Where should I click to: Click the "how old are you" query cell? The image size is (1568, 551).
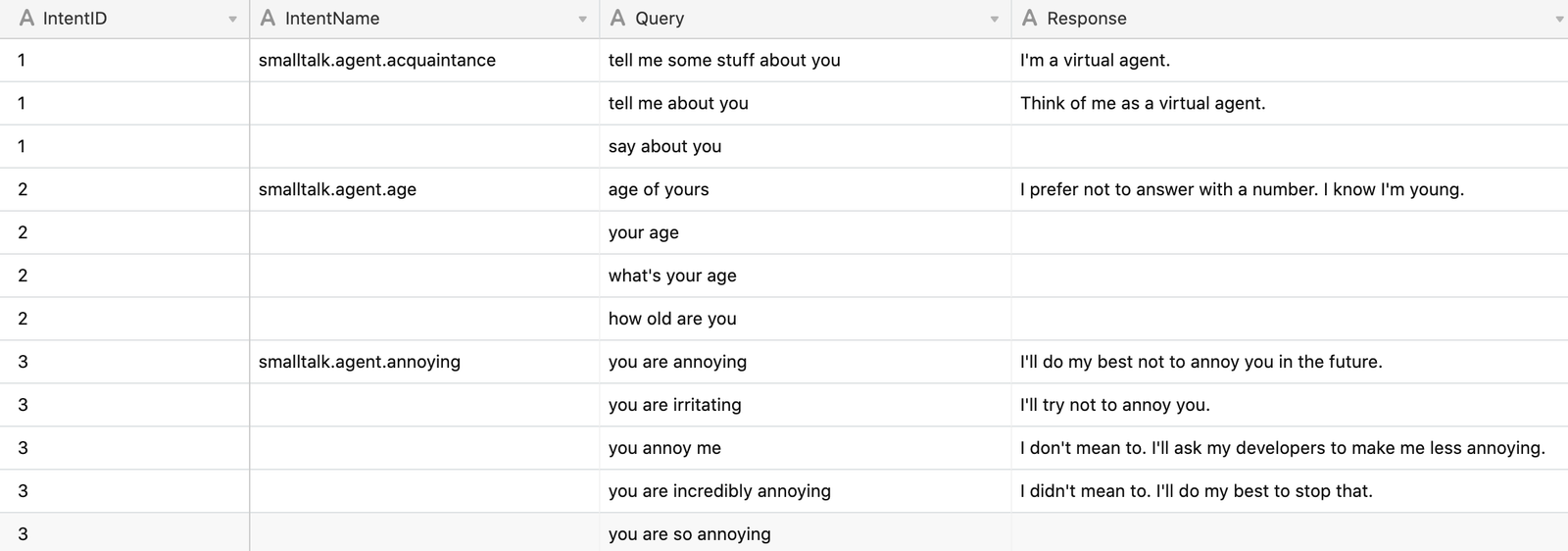pos(672,320)
